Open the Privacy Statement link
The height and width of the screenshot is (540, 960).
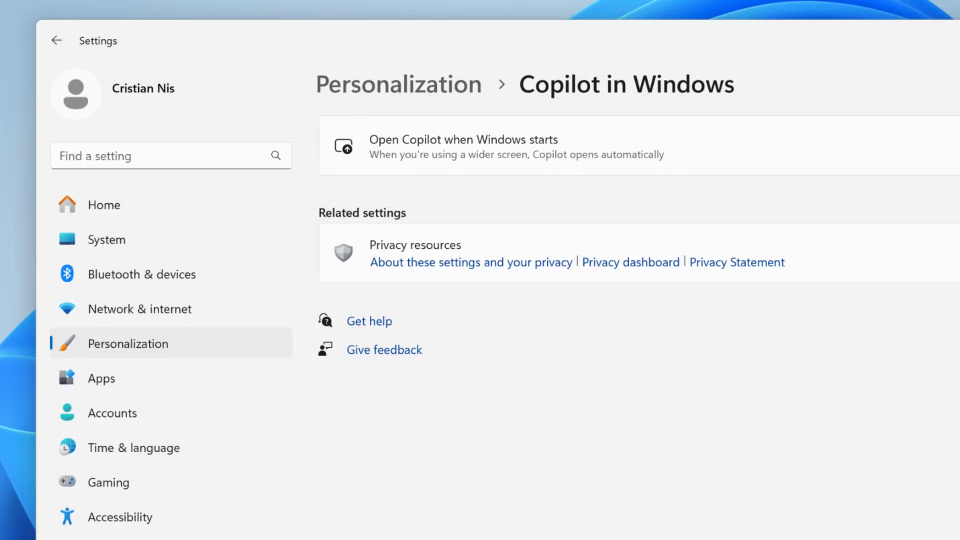(x=737, y=262)
